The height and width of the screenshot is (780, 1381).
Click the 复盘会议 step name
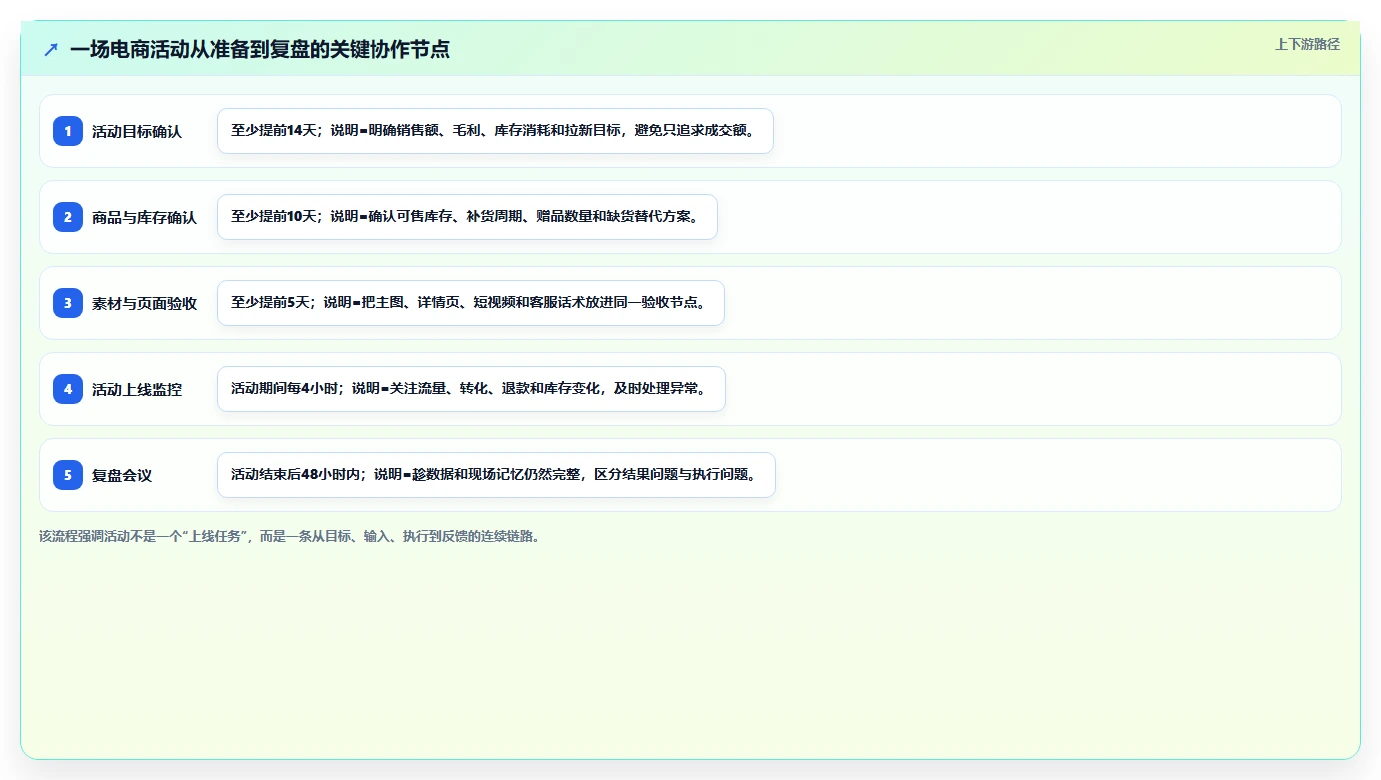pos(122,475)
